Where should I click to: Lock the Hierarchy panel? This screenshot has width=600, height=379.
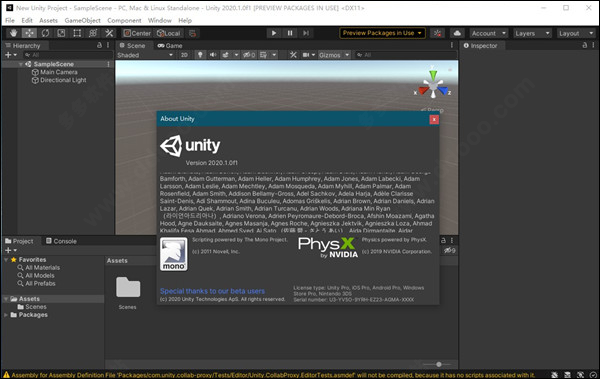pos(99,45)
